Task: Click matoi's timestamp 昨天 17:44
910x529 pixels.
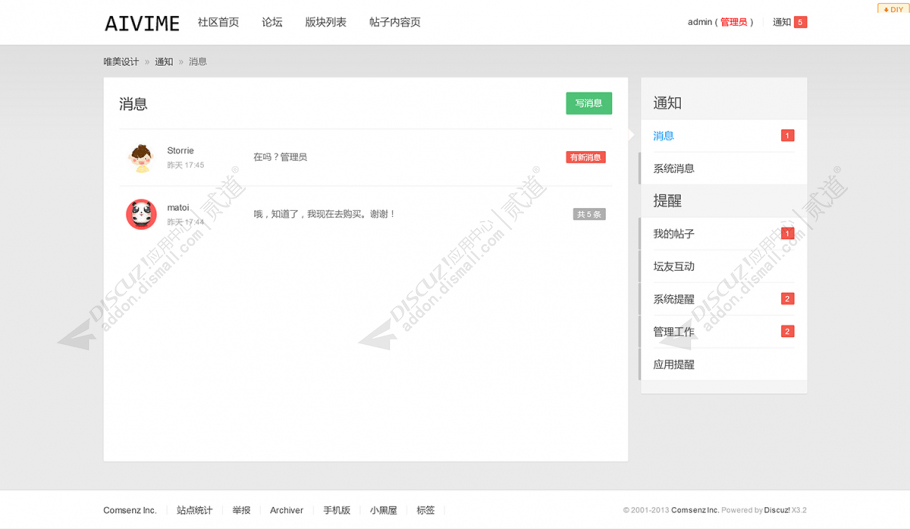Action: (x=186, y=222)
